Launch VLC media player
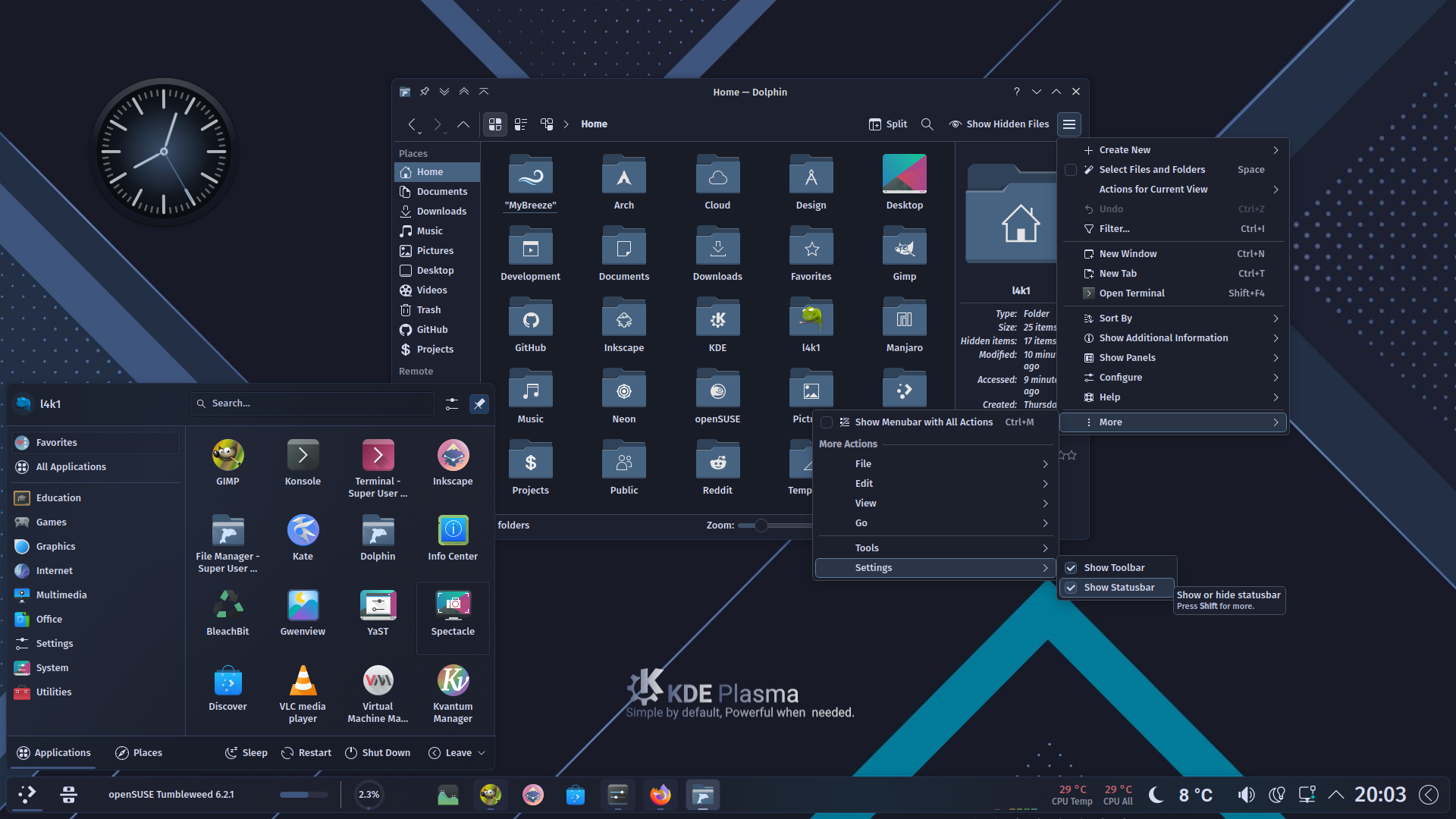Screen dimensions: 1456x819 303,695
